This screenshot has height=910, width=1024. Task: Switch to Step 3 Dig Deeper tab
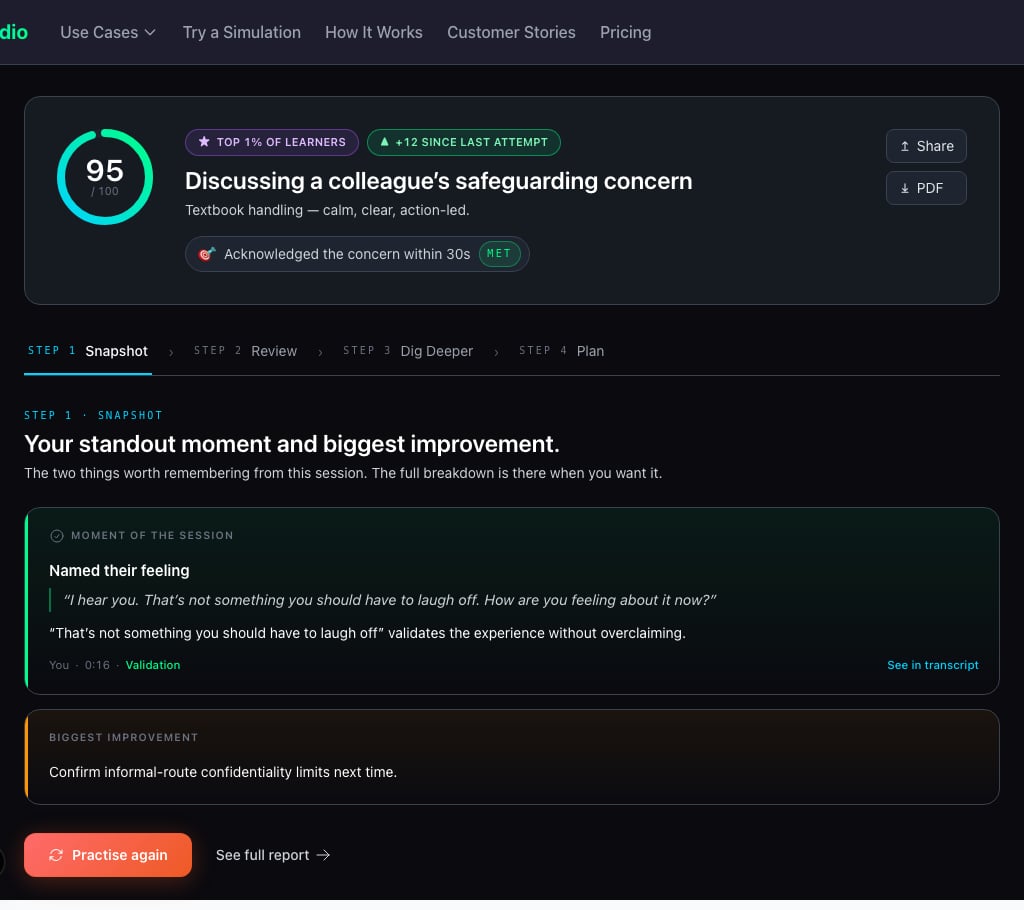click(408, 351)
